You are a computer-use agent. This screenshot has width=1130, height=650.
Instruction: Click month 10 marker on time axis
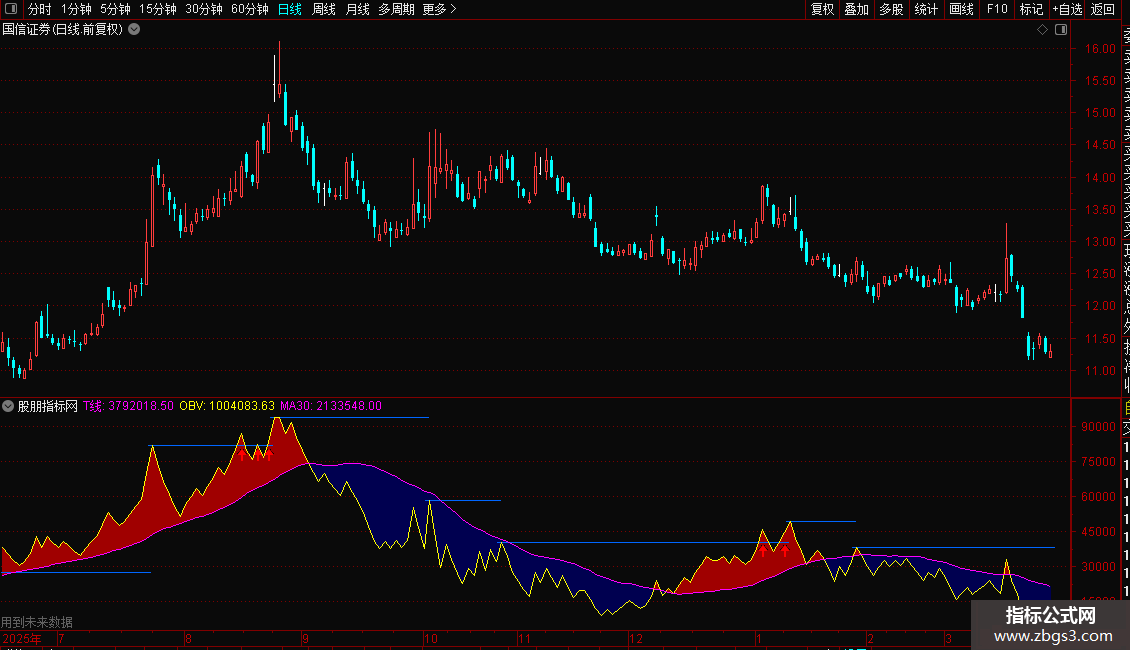[x=430, y=638]
